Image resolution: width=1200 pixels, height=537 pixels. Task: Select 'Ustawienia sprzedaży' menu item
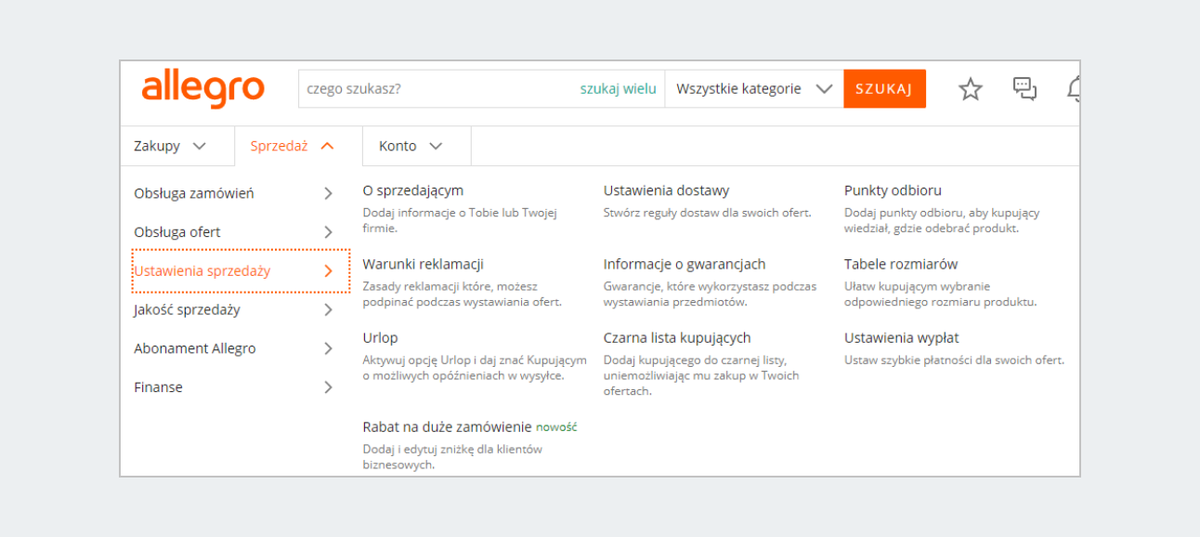coord(241,271)
